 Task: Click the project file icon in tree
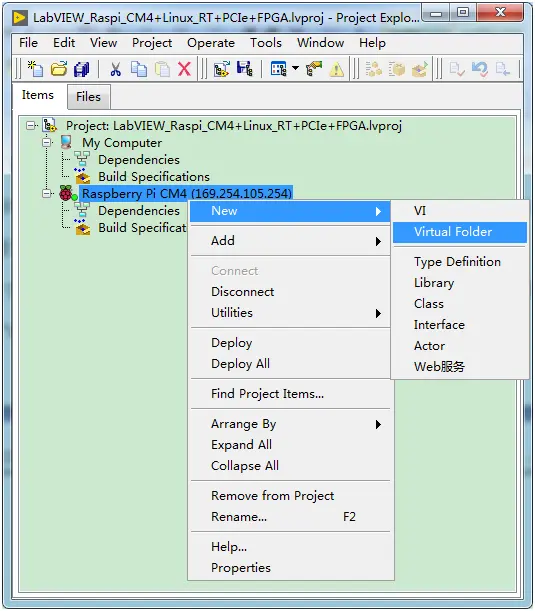[x=50, y=125]
